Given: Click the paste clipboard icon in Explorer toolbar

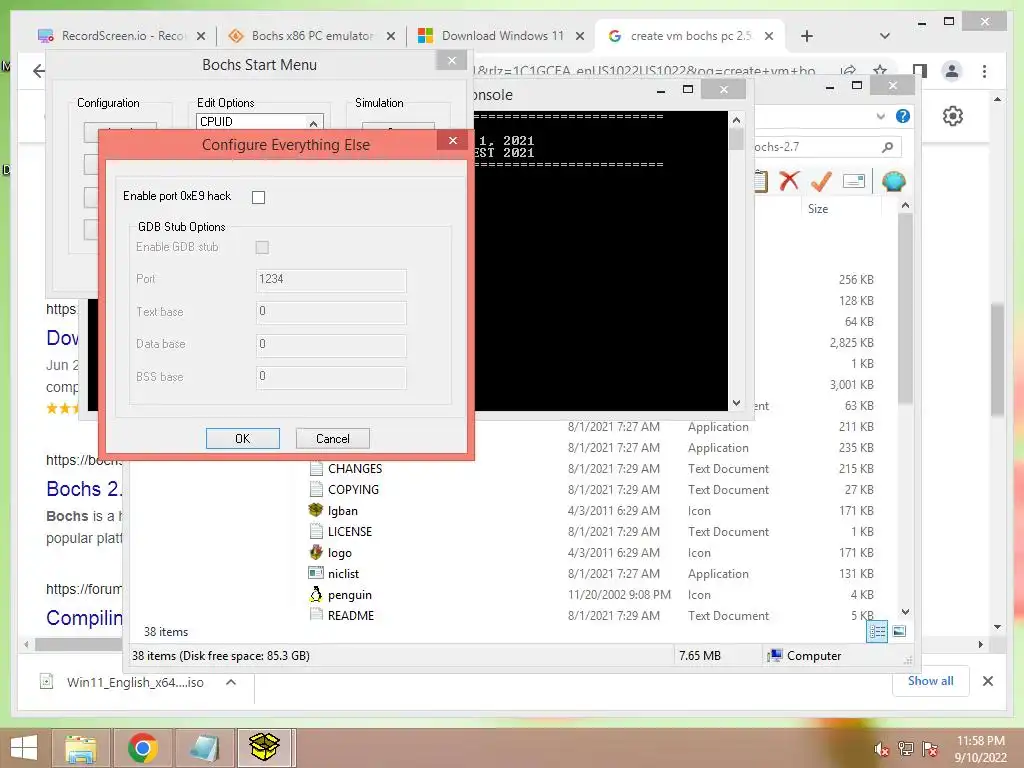Looking at the screenshot, I should click(x=761, y=181).
